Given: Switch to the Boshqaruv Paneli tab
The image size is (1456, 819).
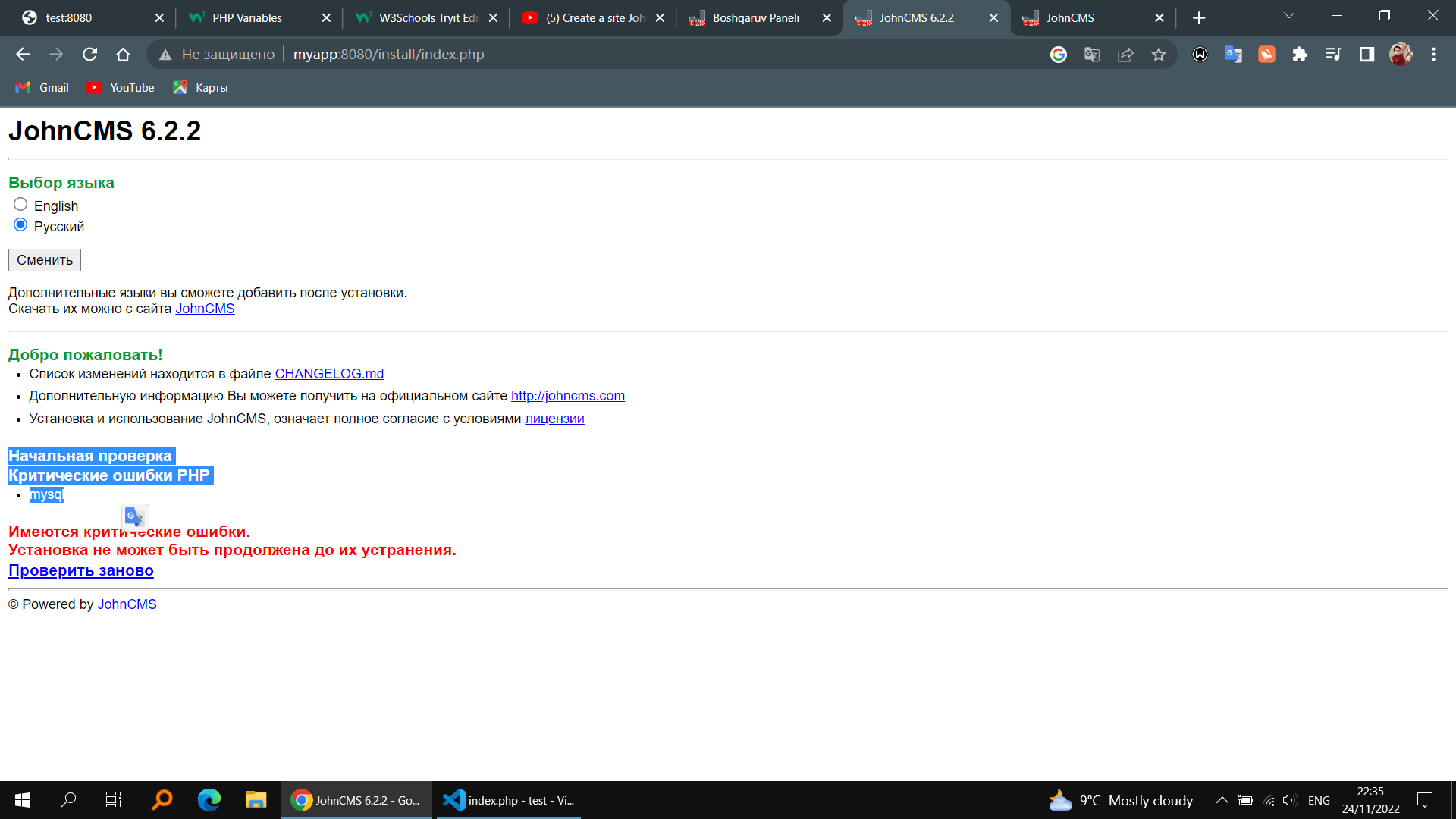Looking at the screenshot, I should click(x=755, y=17).
